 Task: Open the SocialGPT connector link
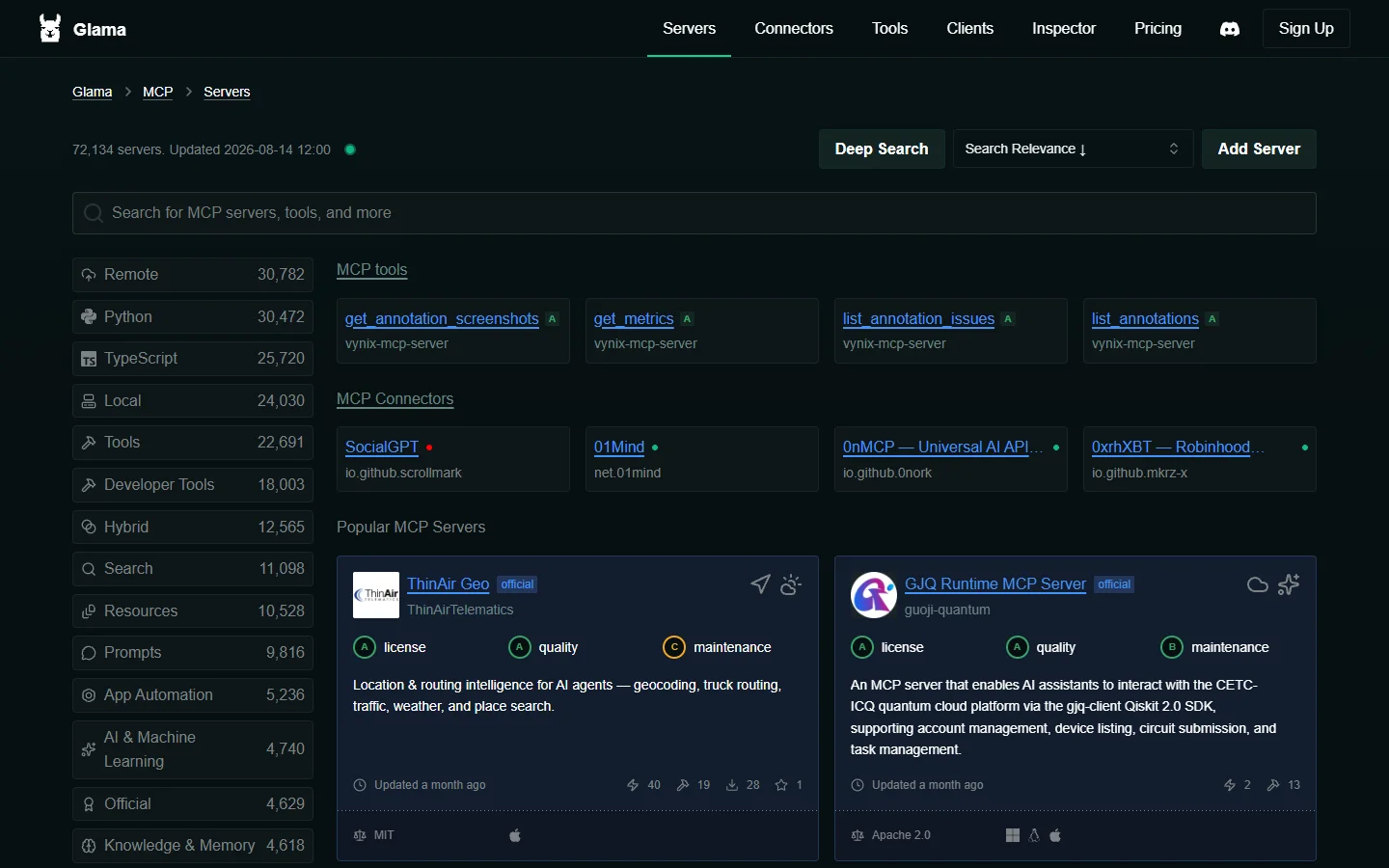point(382,448)
